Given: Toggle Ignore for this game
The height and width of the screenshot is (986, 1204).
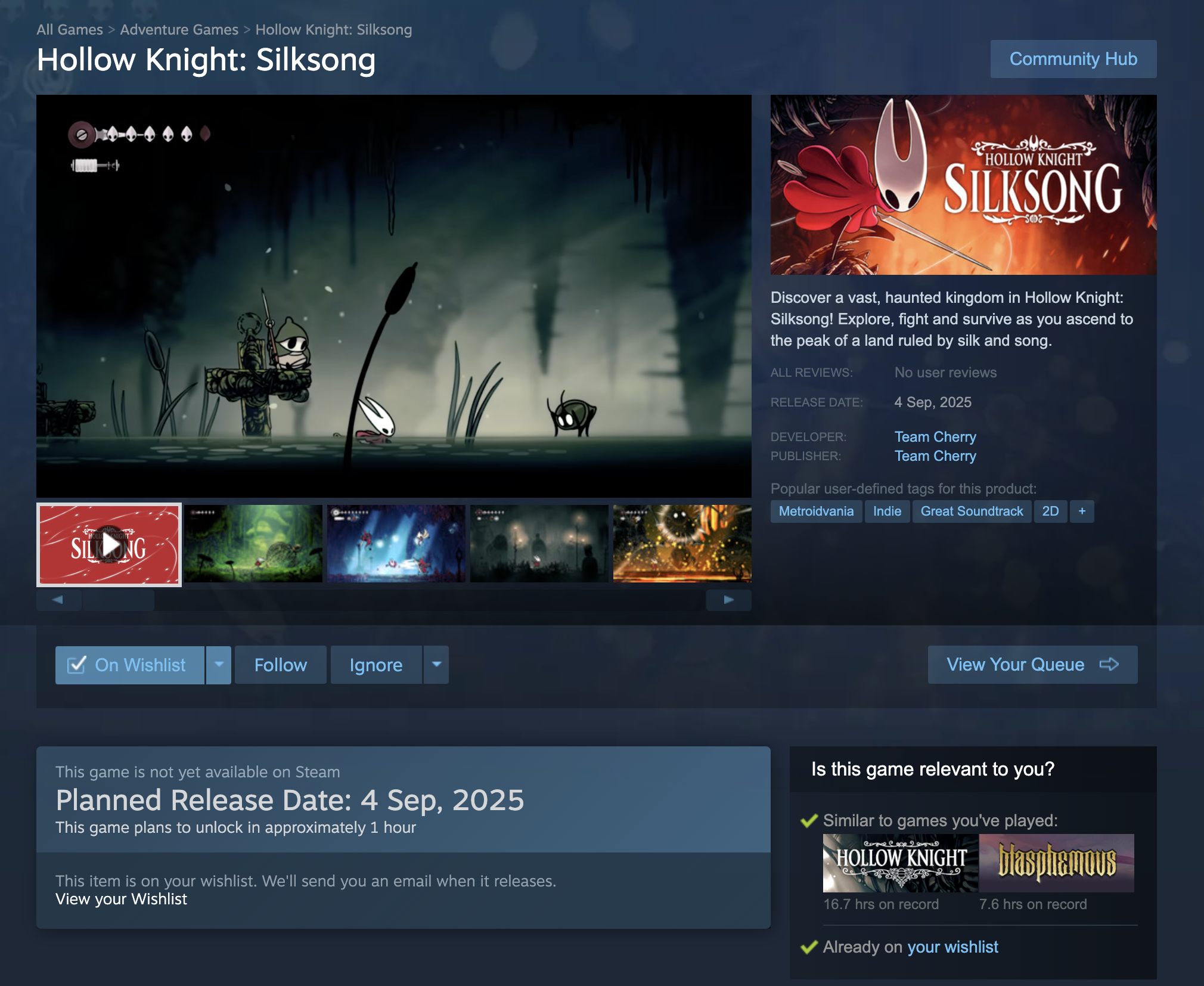Looking at the screenshot, I should click(x=376, y=665).
